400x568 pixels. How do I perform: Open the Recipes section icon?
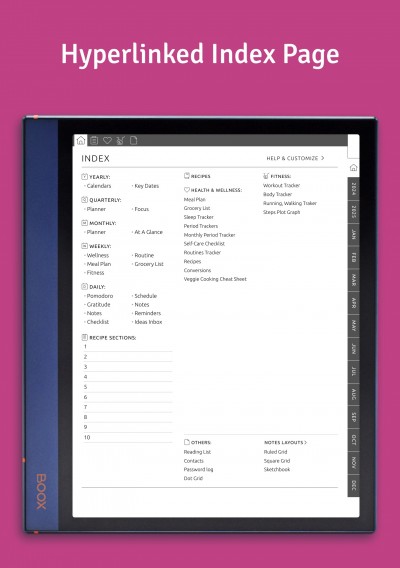[187, 176]
